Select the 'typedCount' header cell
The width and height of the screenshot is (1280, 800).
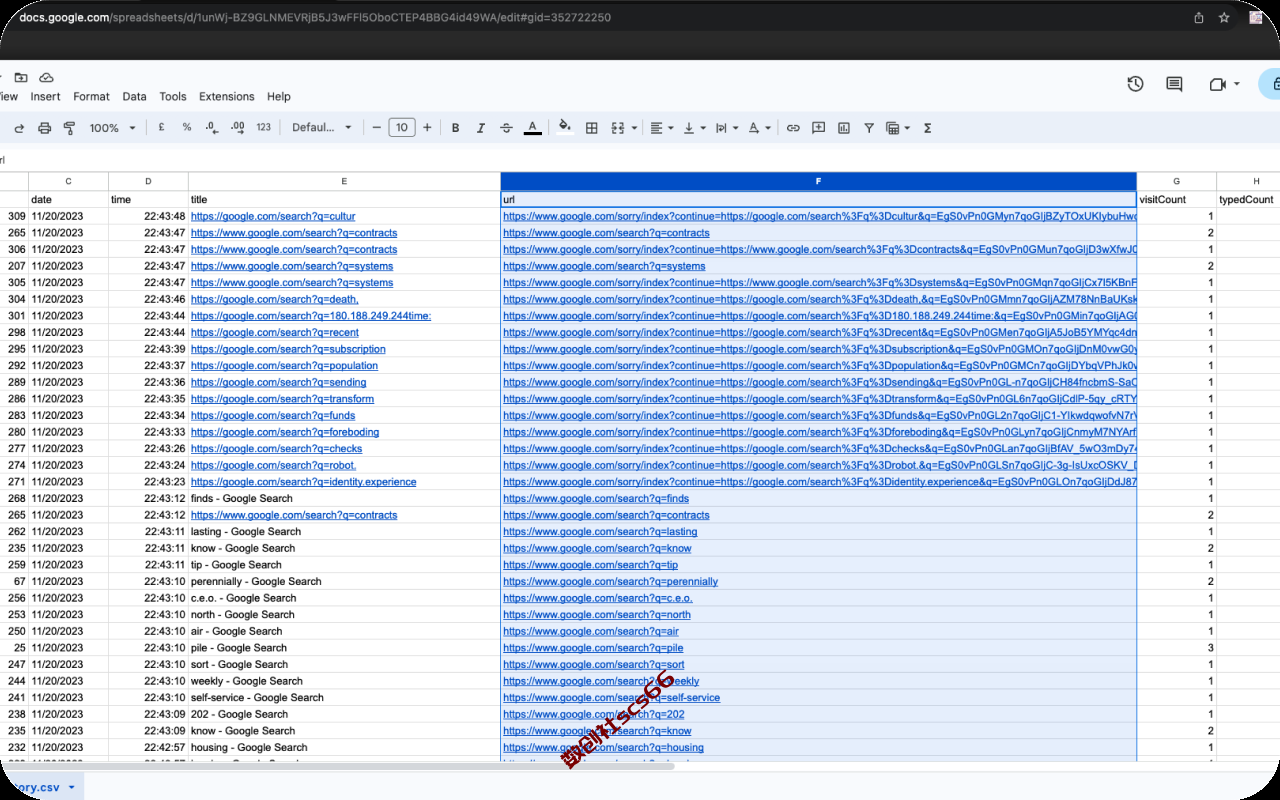[x=1247, y=199]
